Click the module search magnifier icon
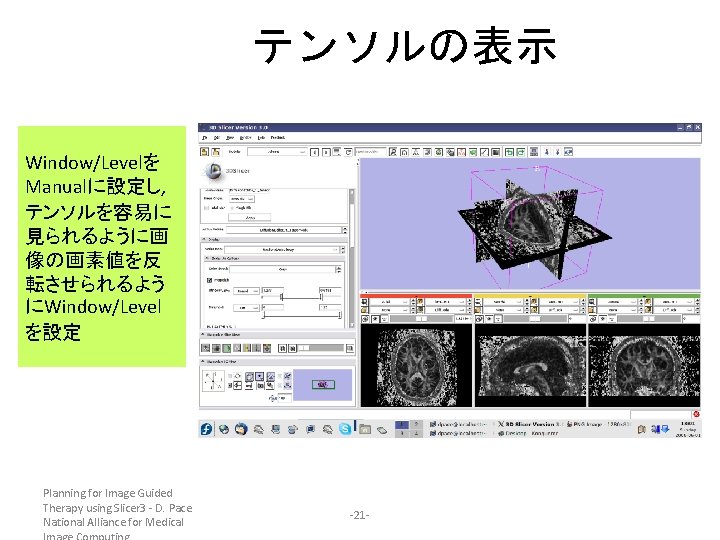The image size is (720, 540). point(393,152)
